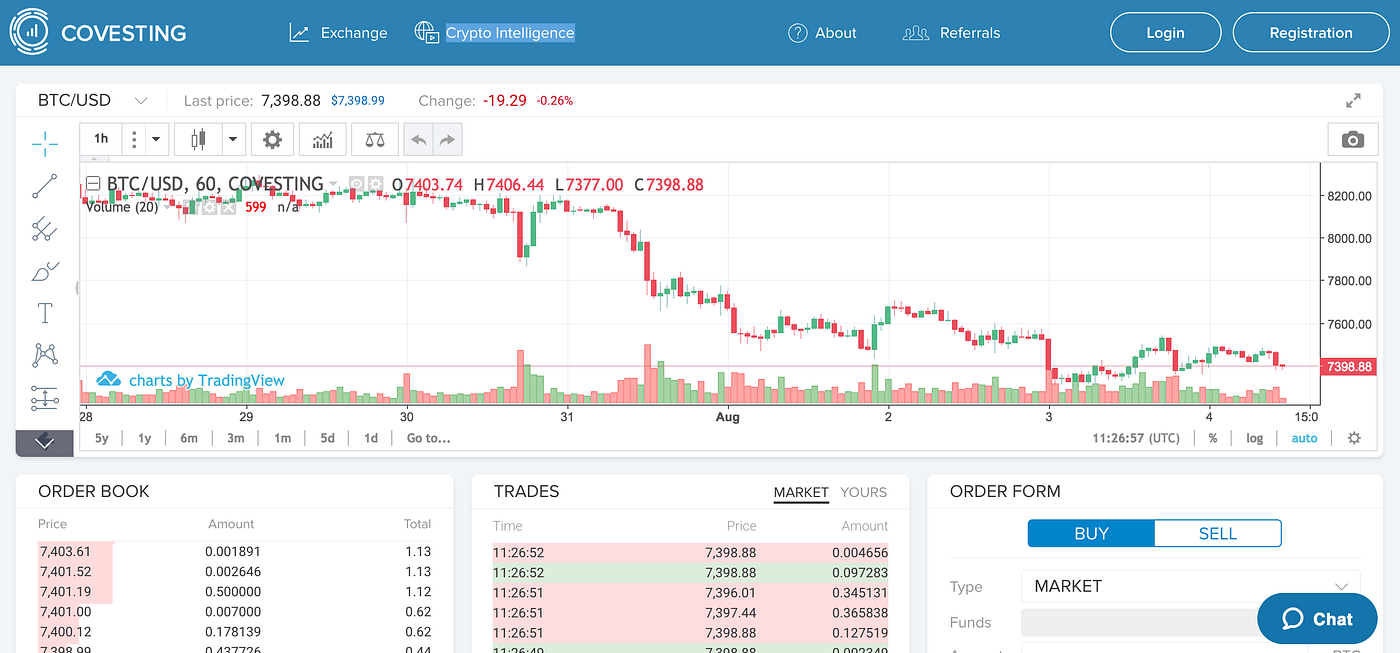
Task: Set chart range to 5y
Action: click(102, 438)
